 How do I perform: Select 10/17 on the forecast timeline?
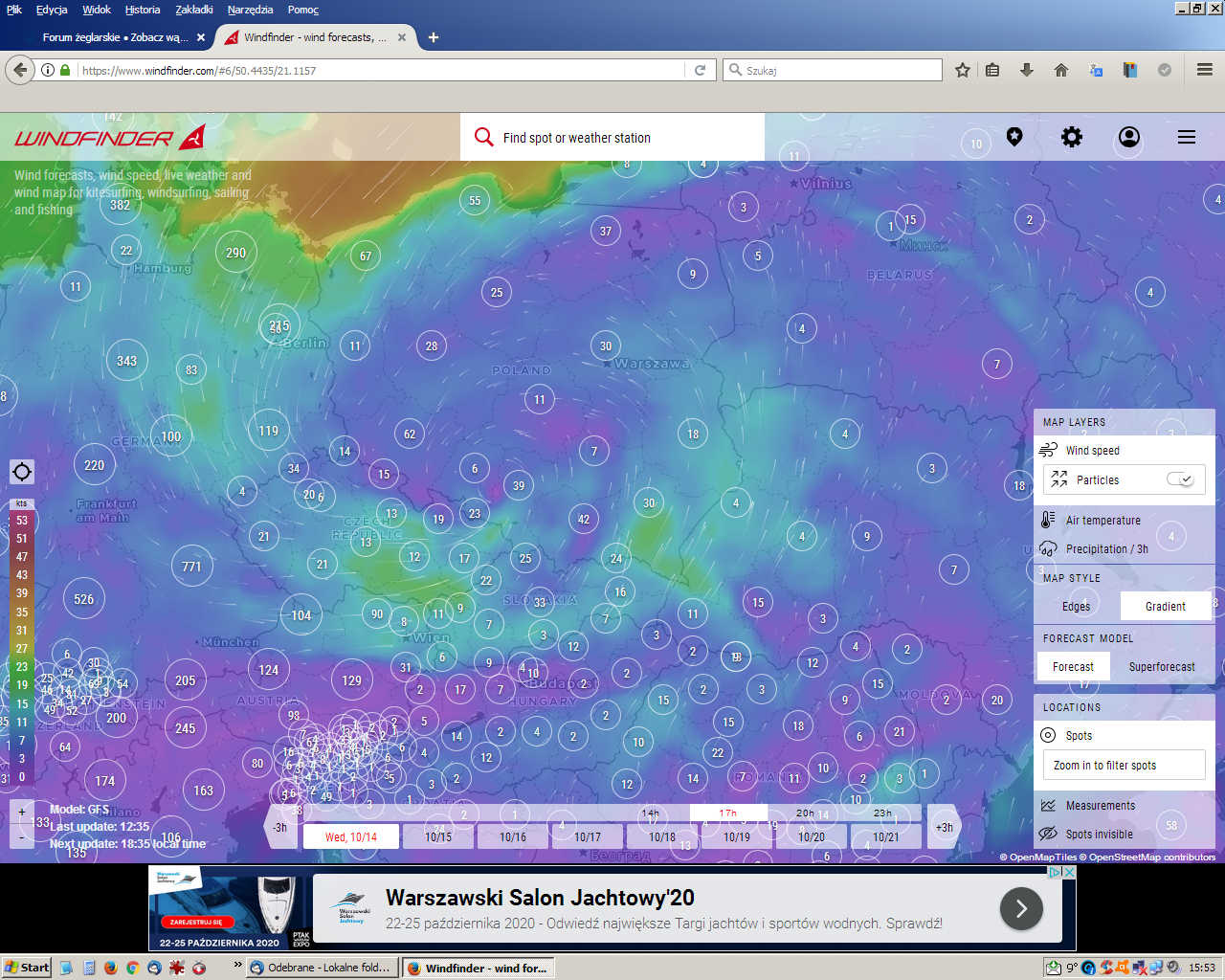point(588,836)
